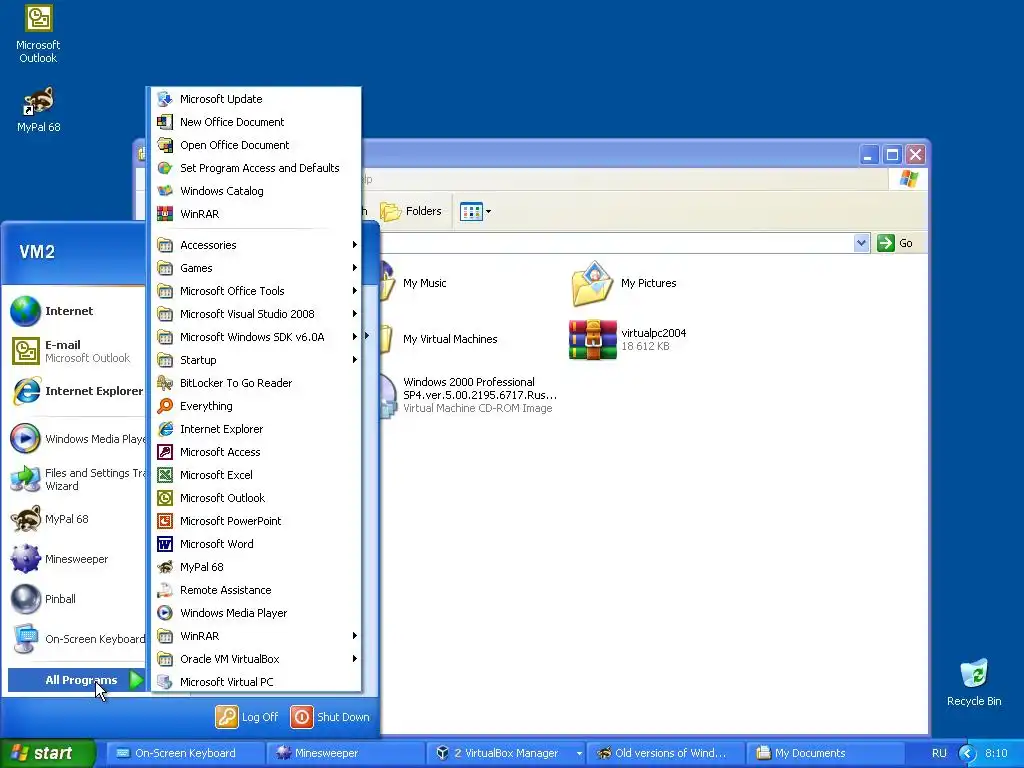
Task: Expand the Oracle VM VirtualBox submenu
Action: [256, 659]
